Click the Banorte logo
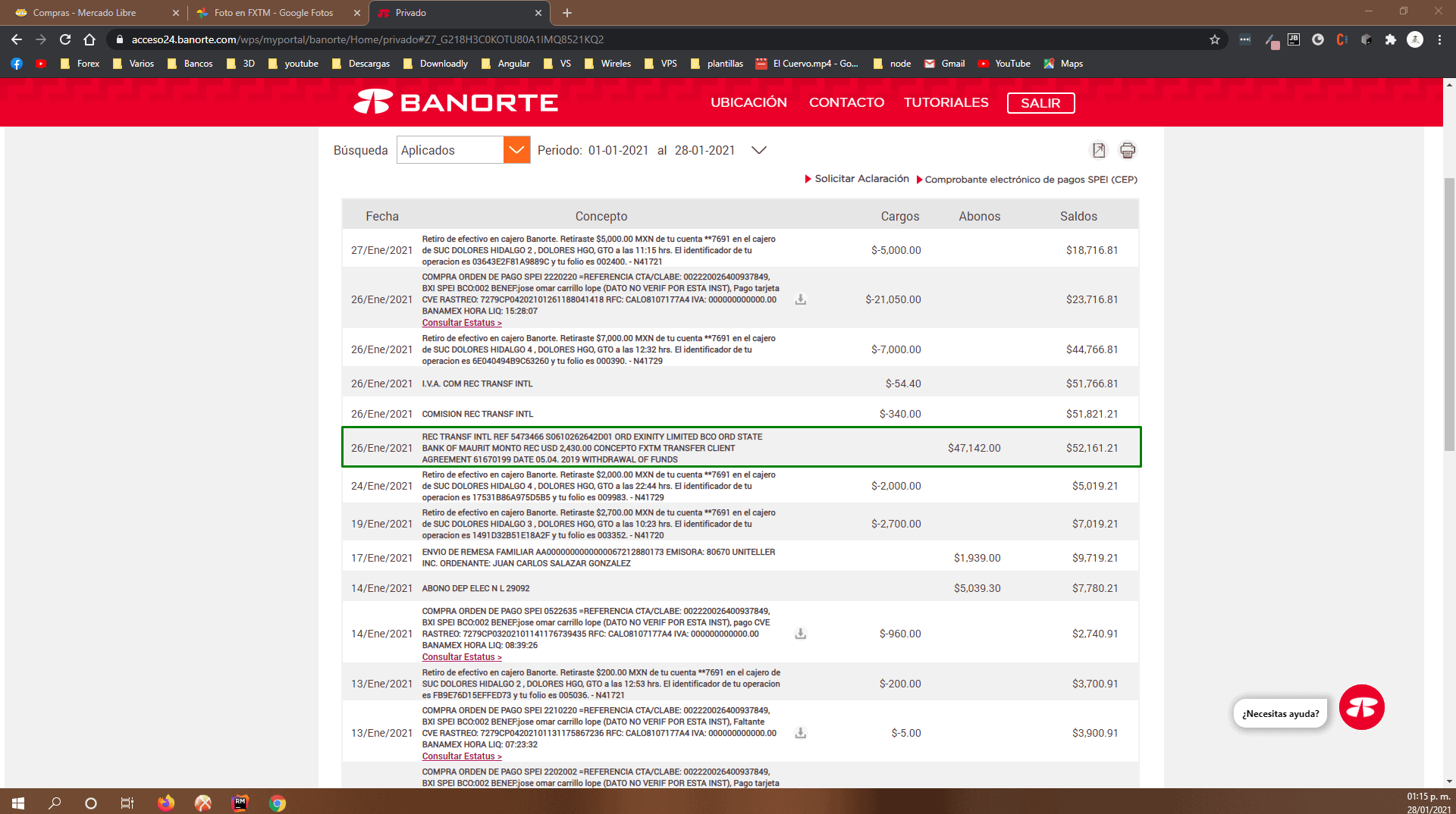 pos(456,102)
